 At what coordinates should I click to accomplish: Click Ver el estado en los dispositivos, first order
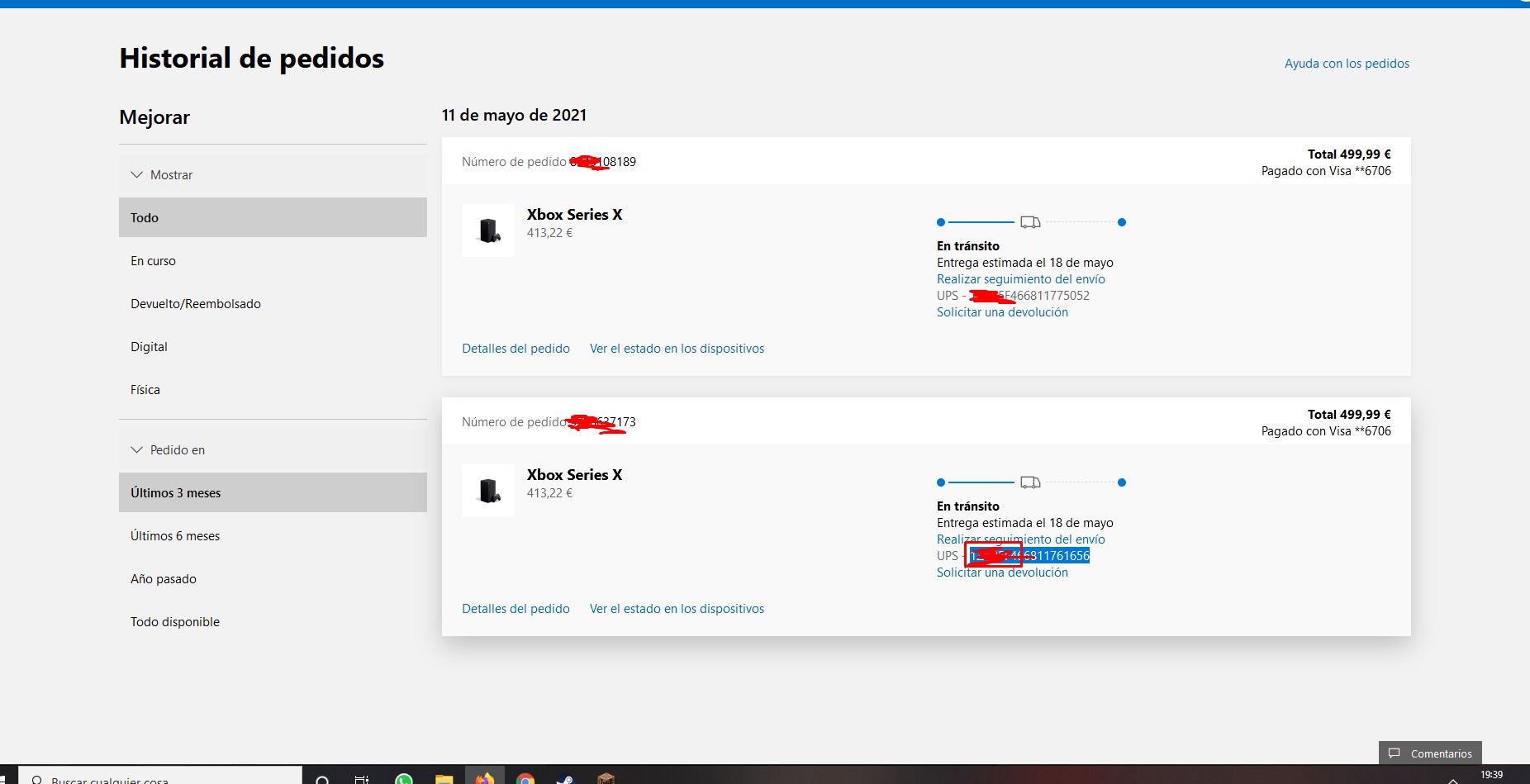pos(677,349)
